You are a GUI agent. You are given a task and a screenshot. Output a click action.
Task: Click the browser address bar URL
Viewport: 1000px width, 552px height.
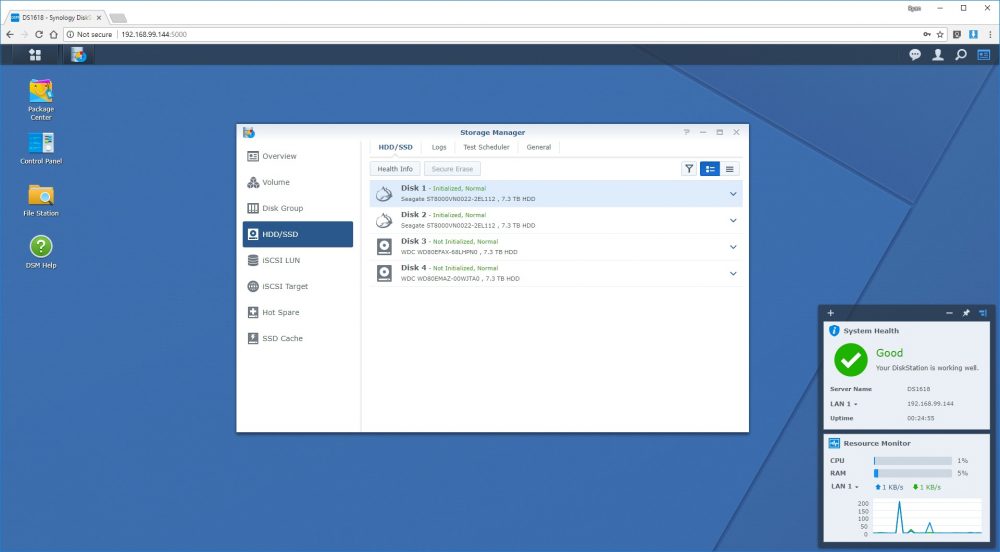154,34
